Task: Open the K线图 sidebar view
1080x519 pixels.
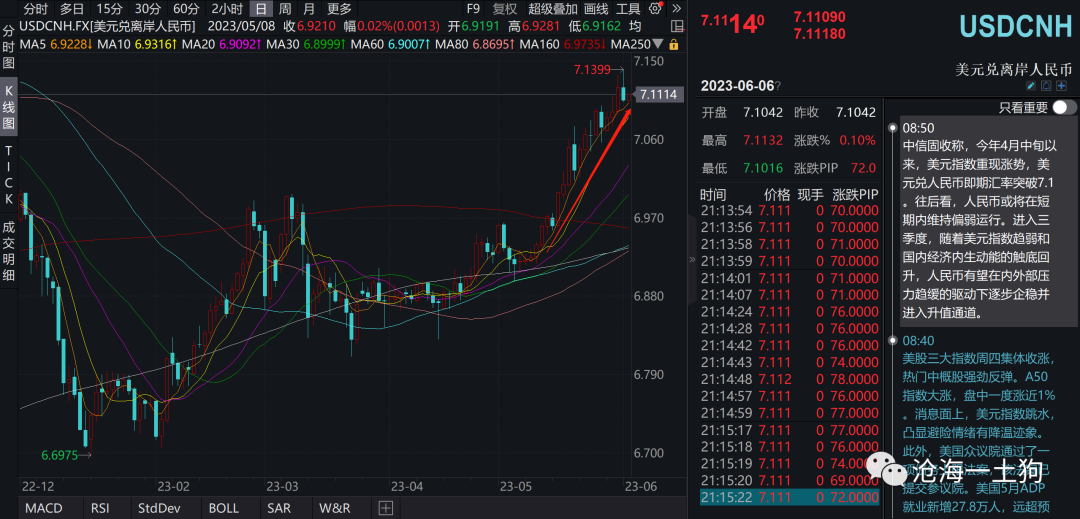Action: coord(9,107)
